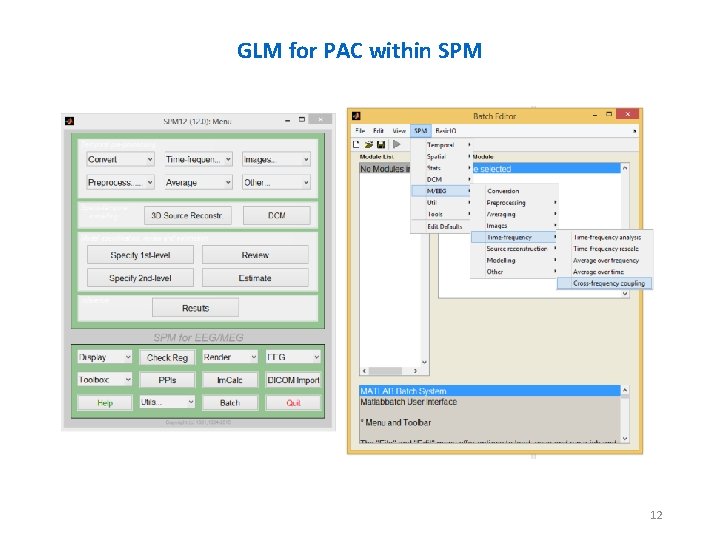Viewport: 720px width, 540px height.
Task: Open the Utils dropdown
Action: pos(167,402)
